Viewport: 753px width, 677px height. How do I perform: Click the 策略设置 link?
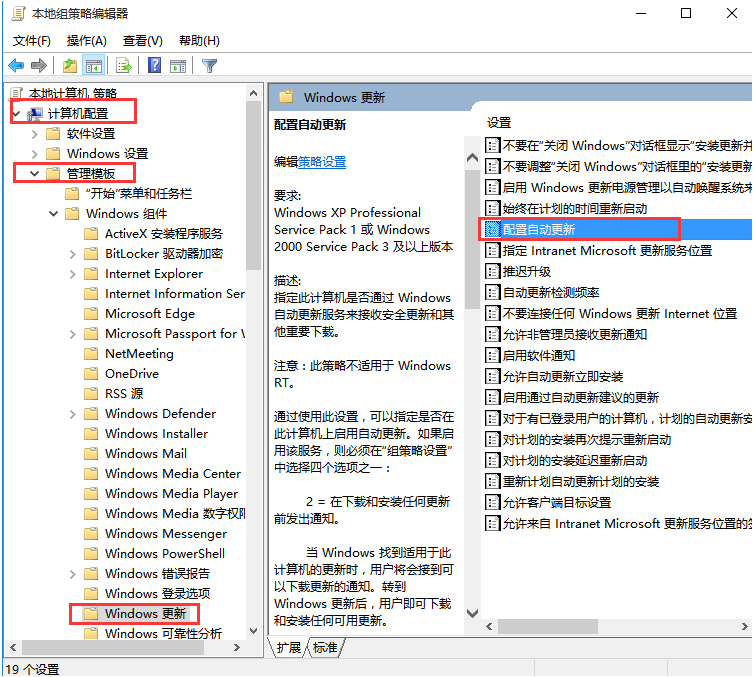tap(322, 162)
